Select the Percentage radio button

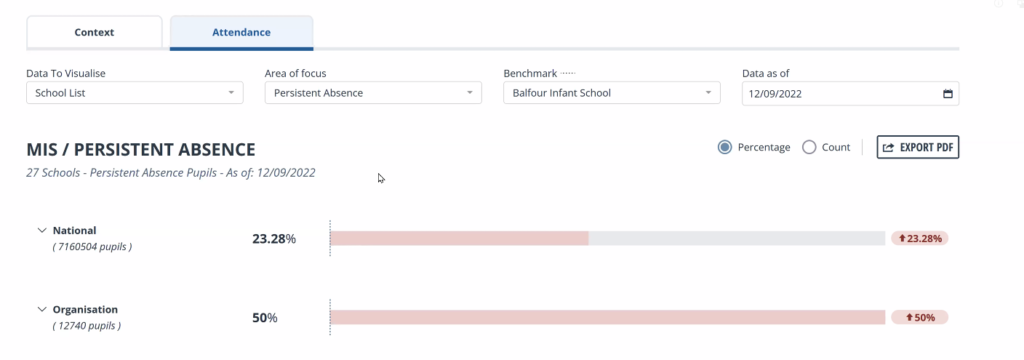point(724,147)
